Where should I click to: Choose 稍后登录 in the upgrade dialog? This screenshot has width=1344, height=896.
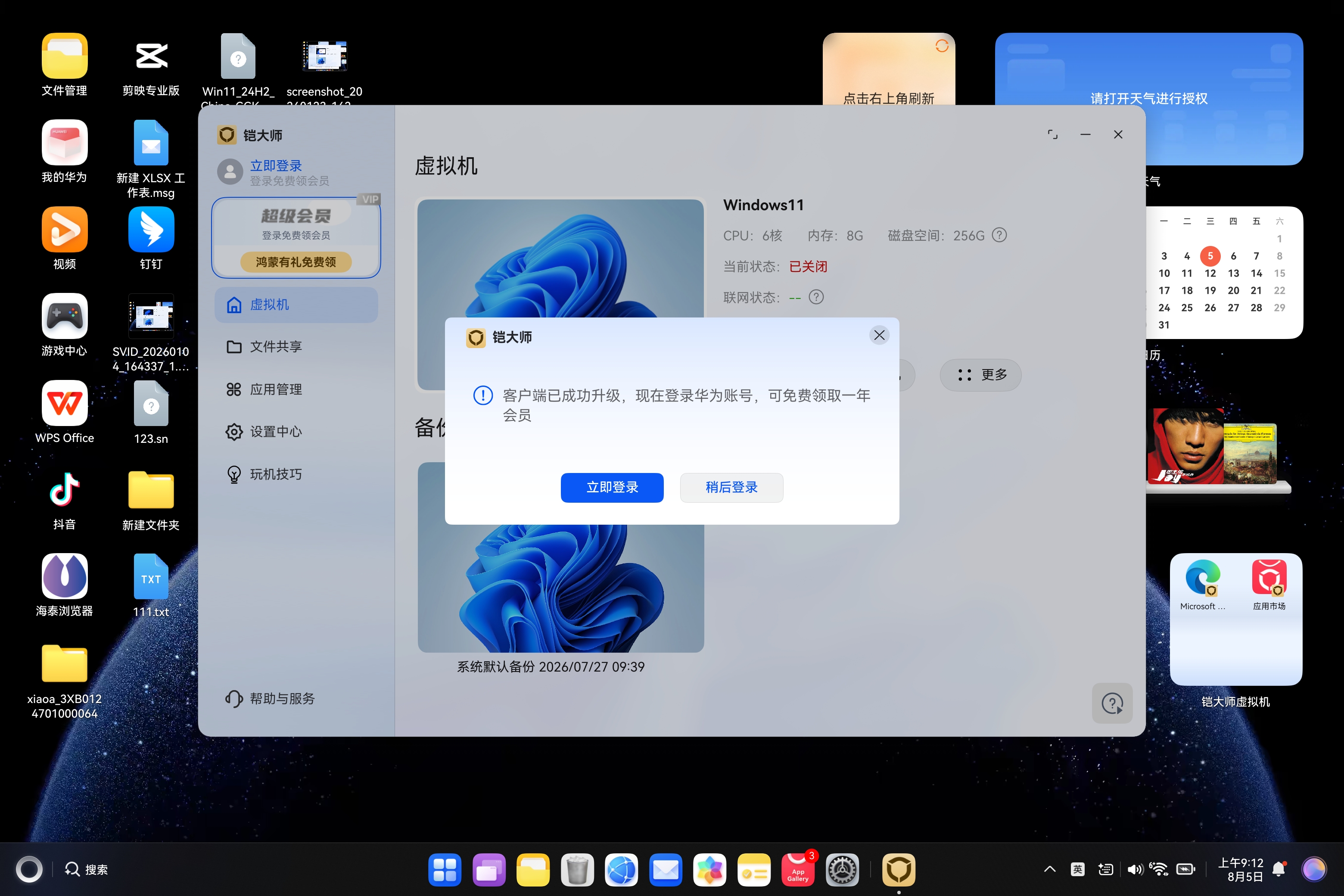pos(731,488)
